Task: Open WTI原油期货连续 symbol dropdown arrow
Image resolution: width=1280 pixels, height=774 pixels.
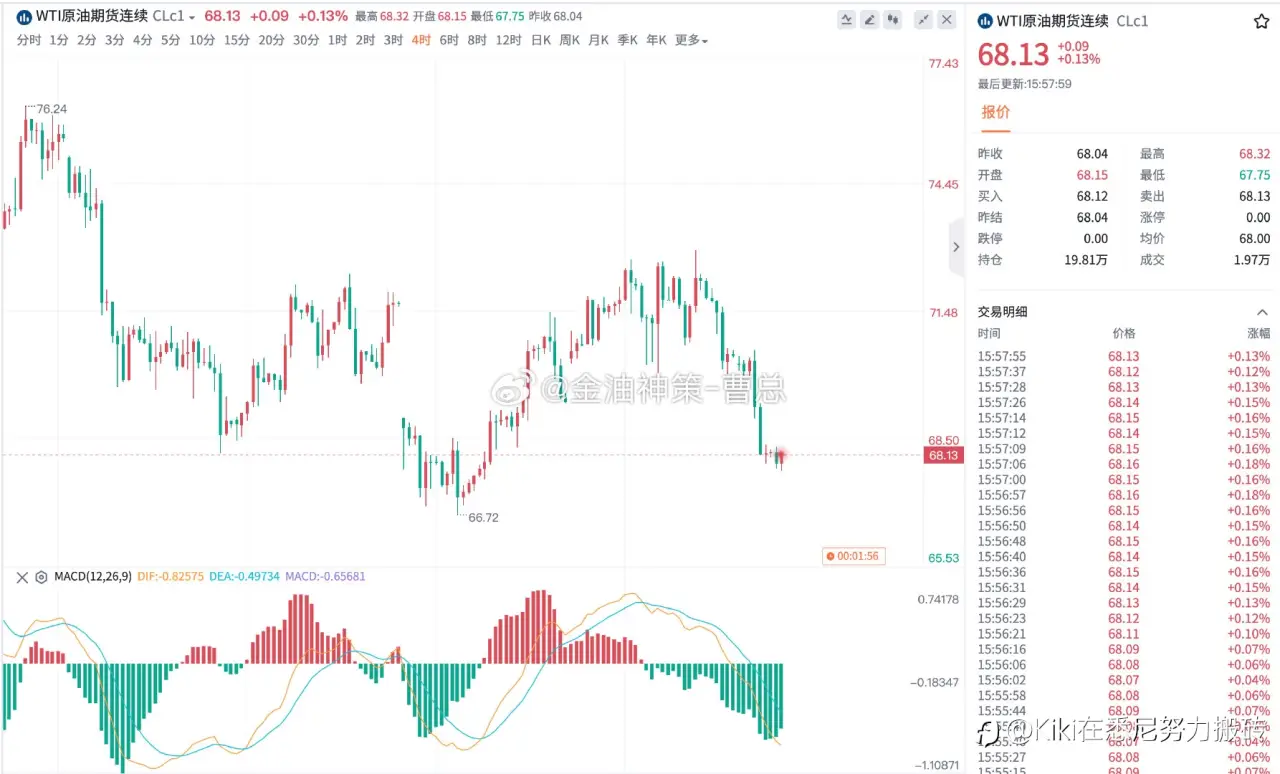Action: [x=192, y=17]
